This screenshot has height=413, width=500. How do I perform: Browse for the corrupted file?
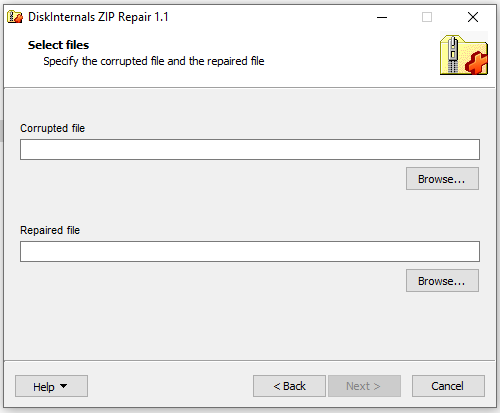click(442, 179)
